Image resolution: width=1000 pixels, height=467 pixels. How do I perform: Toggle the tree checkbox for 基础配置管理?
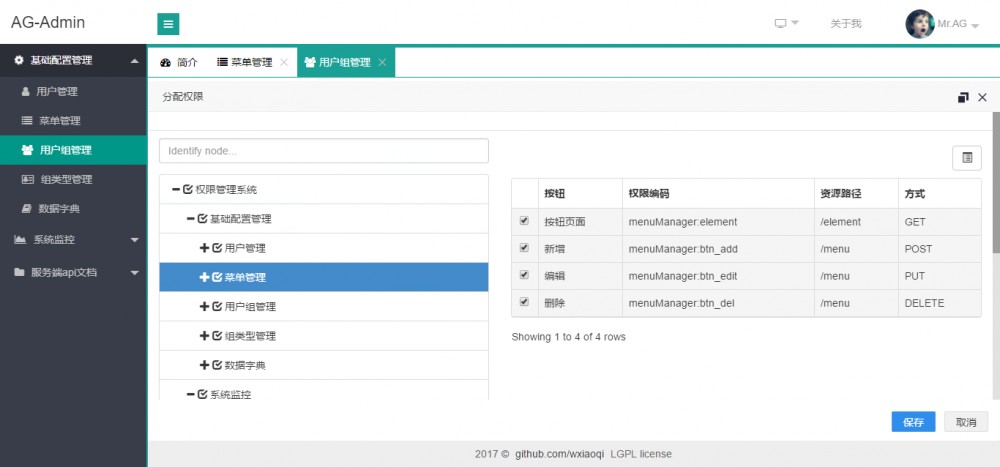[x=202, y=219]
